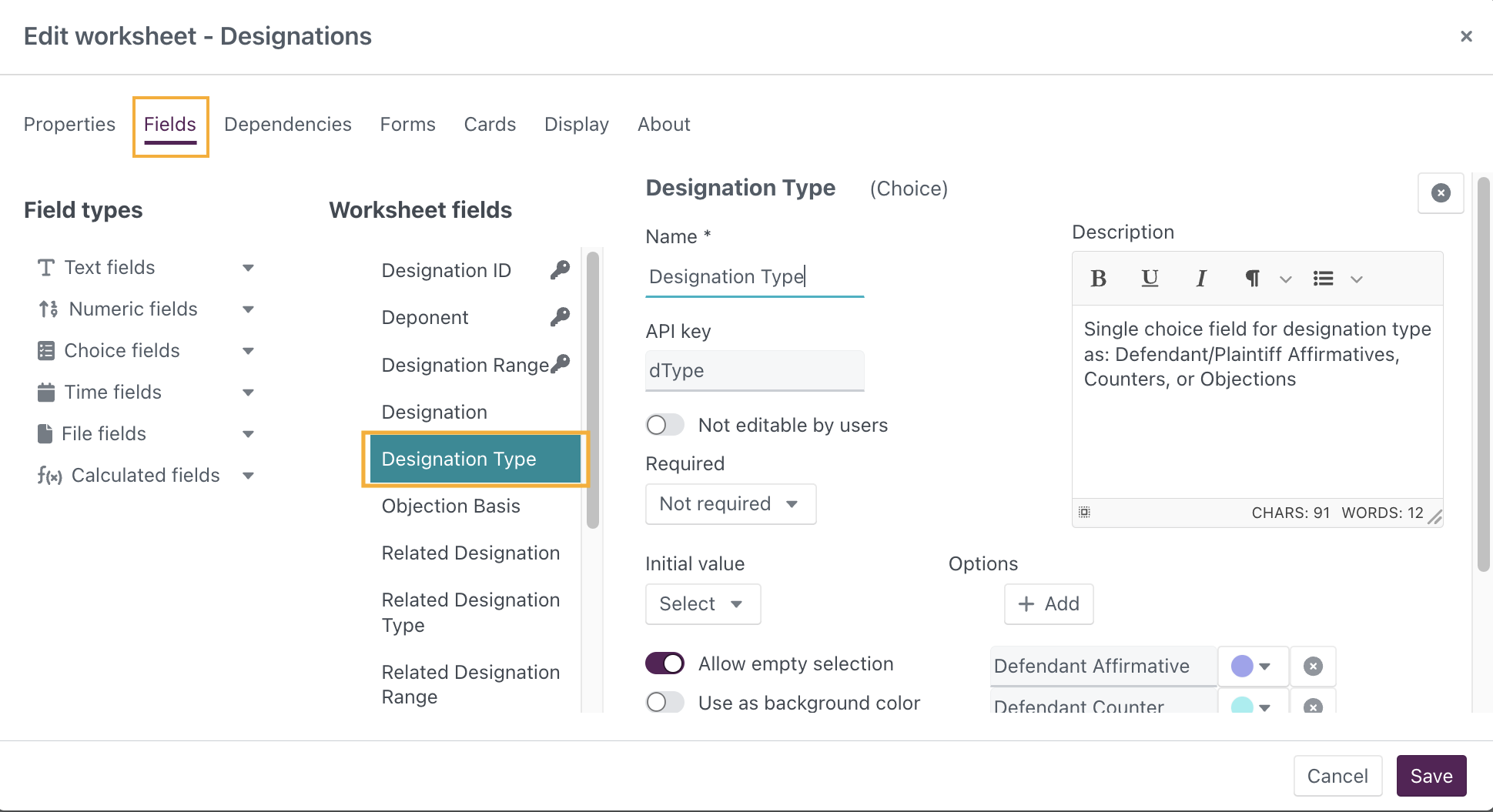Open the Forms tab
Viewport: 1493px width, 812px height.
pos(407,125)
